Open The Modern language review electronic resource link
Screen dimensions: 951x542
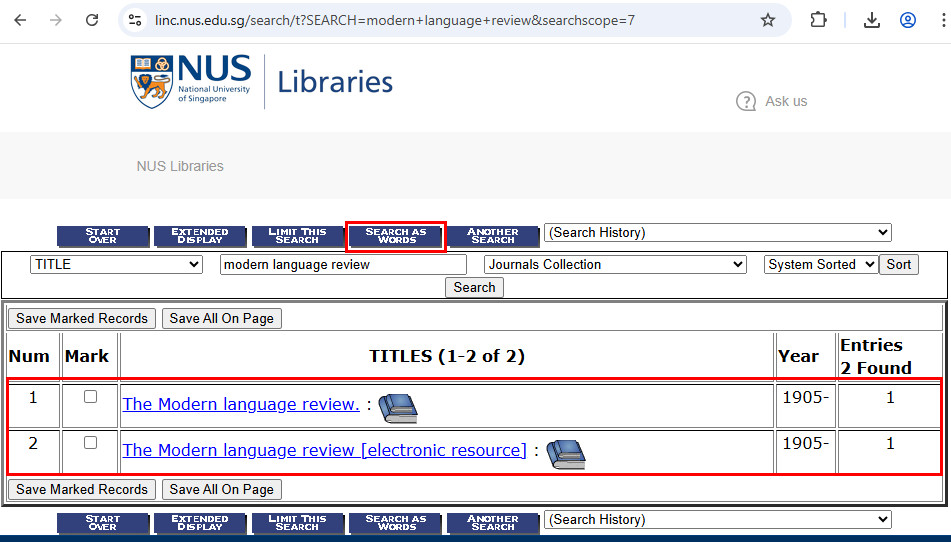tap(324, 451)
